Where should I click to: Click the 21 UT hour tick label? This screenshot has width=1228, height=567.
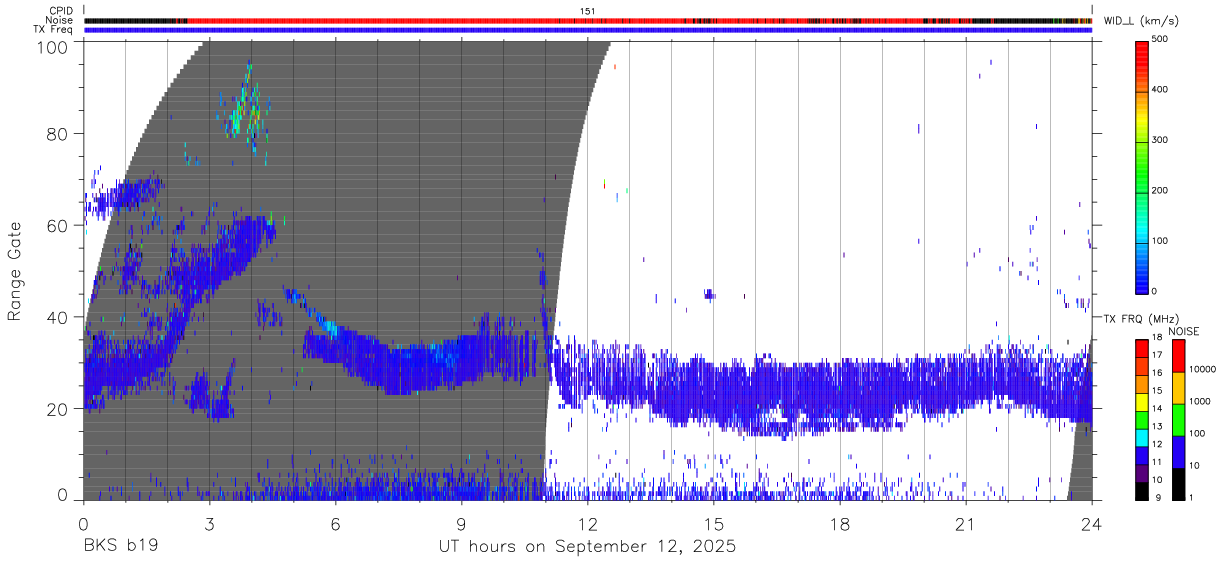[965, 524]
